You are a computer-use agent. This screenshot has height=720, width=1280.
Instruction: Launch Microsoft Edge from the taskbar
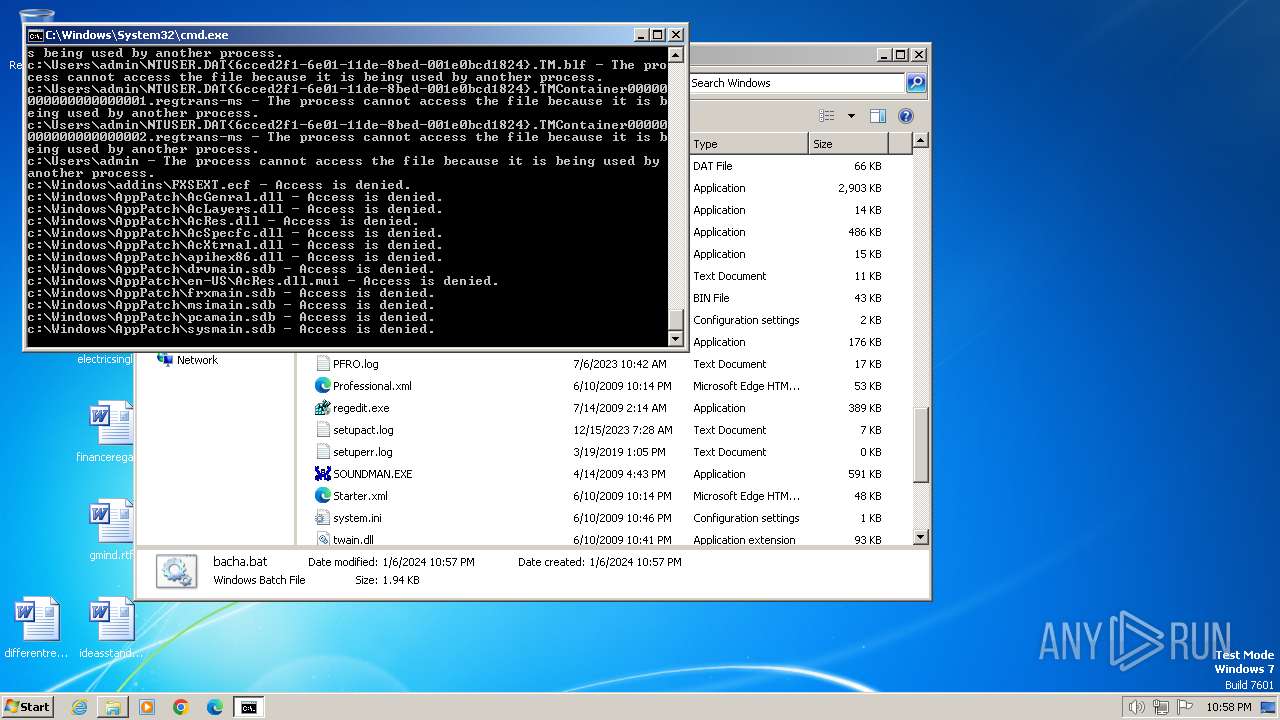[x=215, y=707]
